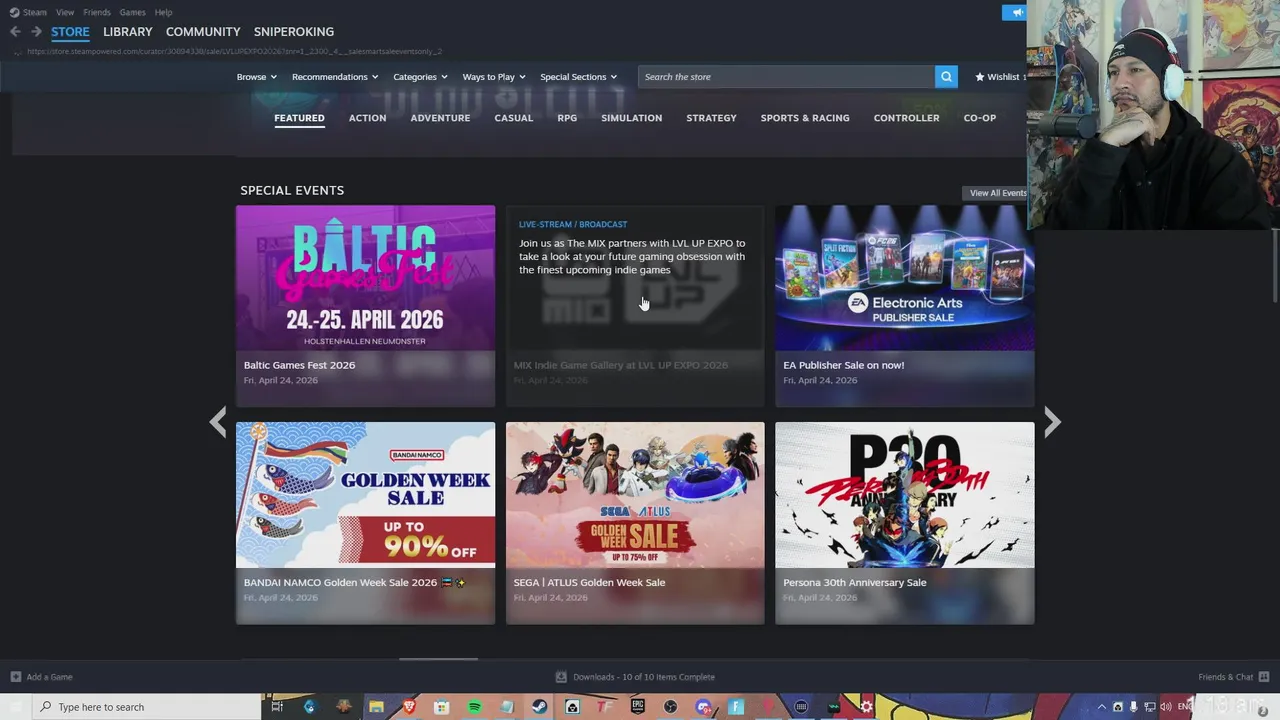Go back with the left arrow
The width and height of the screenshot is (1280, 720).
[x=15, y=32]
